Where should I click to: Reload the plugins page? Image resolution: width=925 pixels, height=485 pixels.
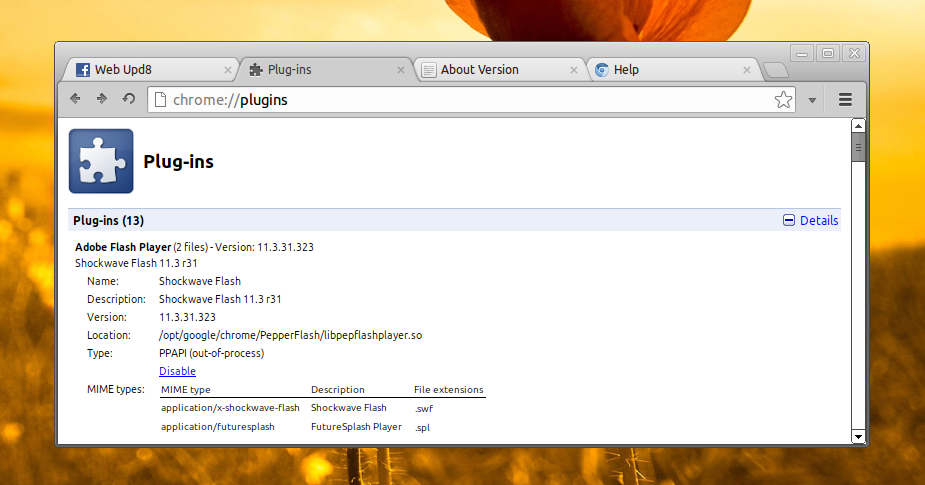(x=129, y=99)
